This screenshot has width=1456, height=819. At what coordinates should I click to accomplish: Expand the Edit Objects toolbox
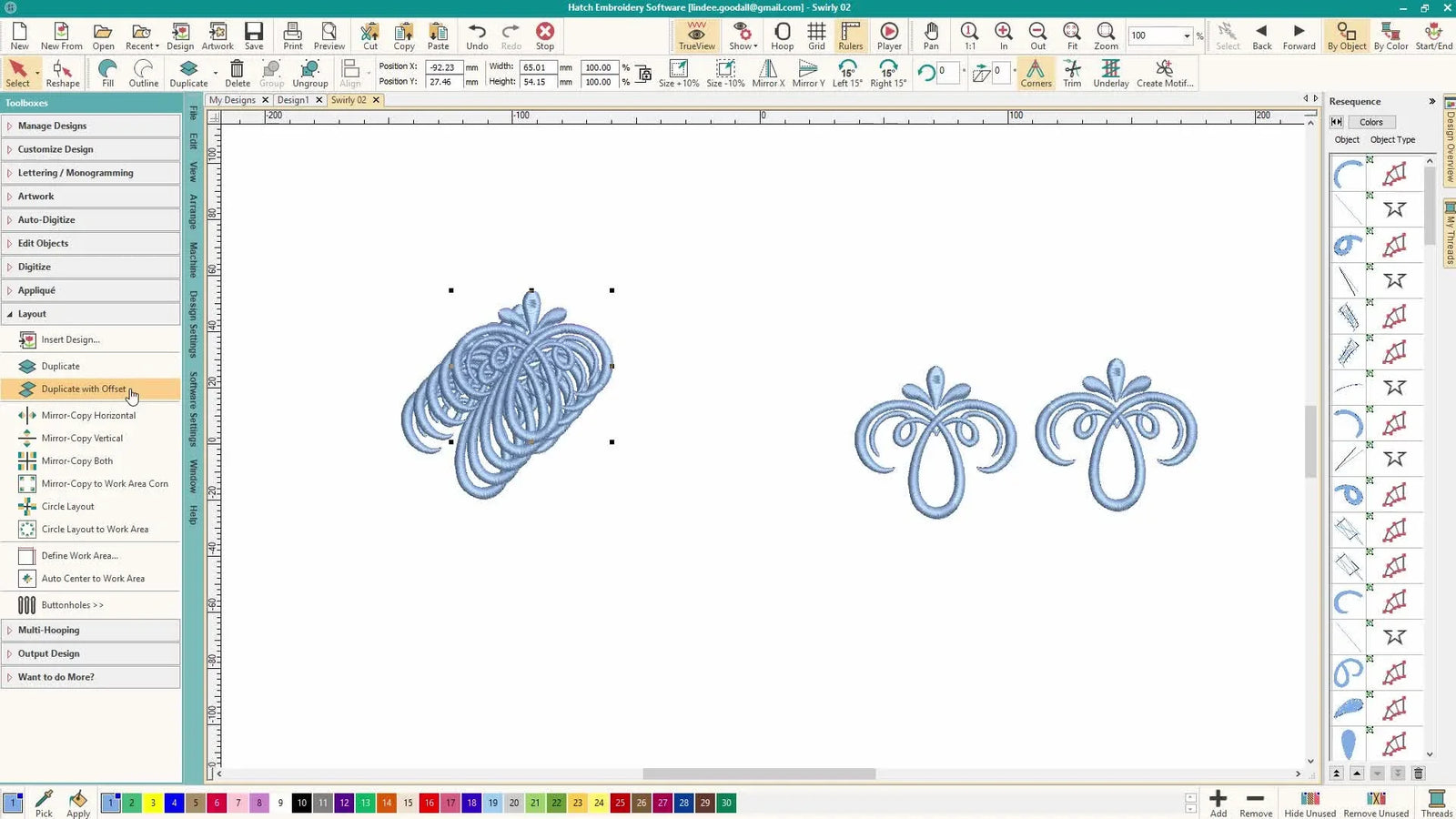point(43,243)
